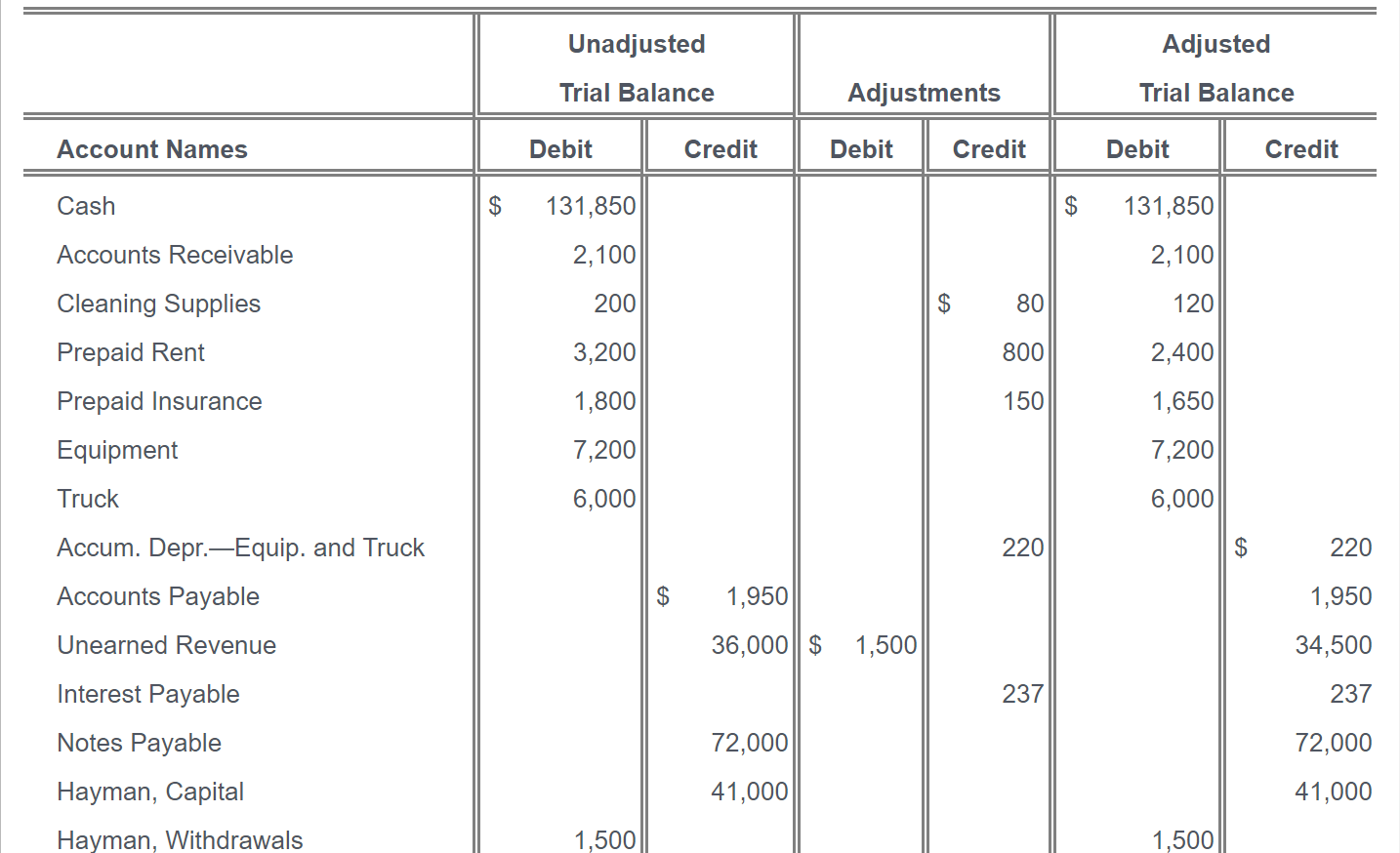Click Cleaning Supplies adjustment credit 80
The height and width of the screenshot is (853, 1400).
click(1029, 304)
